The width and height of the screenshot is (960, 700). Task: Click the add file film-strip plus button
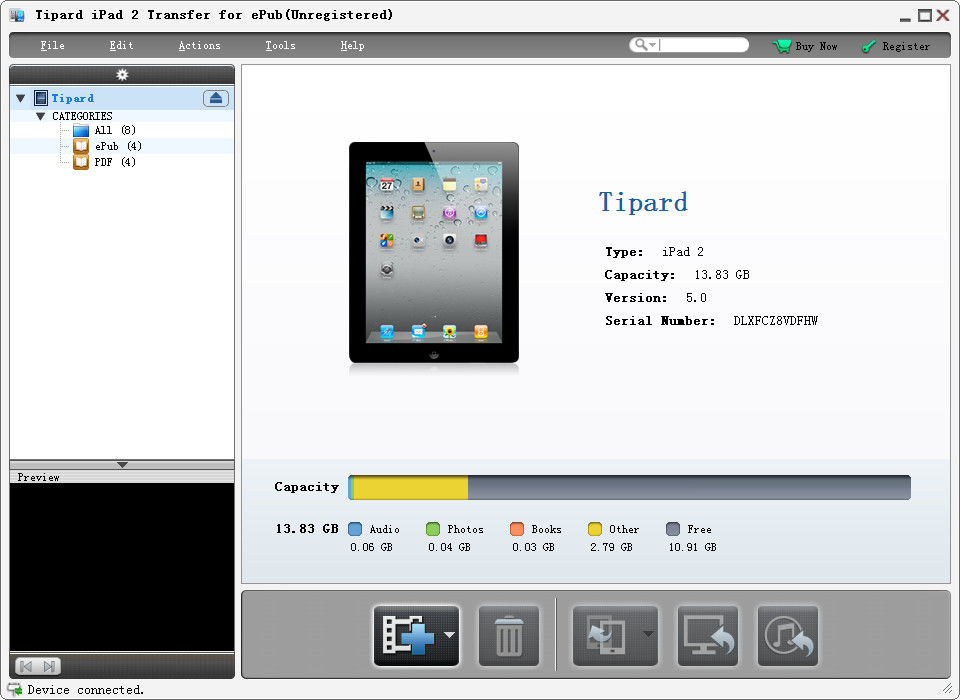409,635
